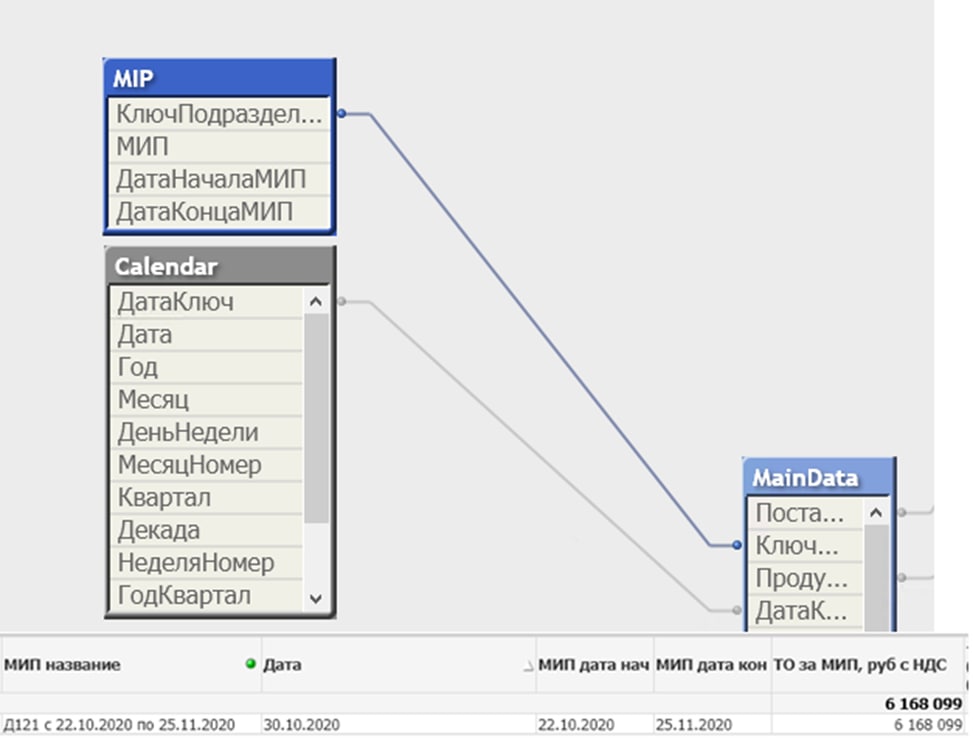
Task: Select the МесяцНомер field
Action: tap(207, 465)
